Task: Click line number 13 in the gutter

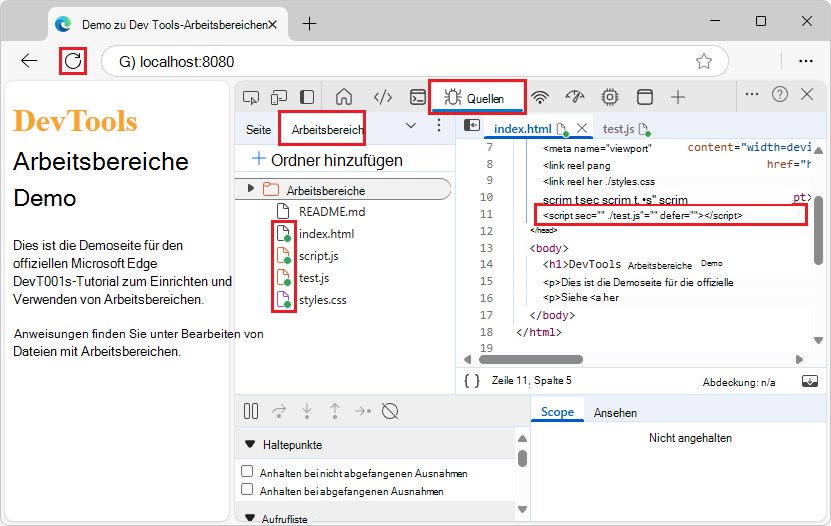Action: [x=486, y=248]
